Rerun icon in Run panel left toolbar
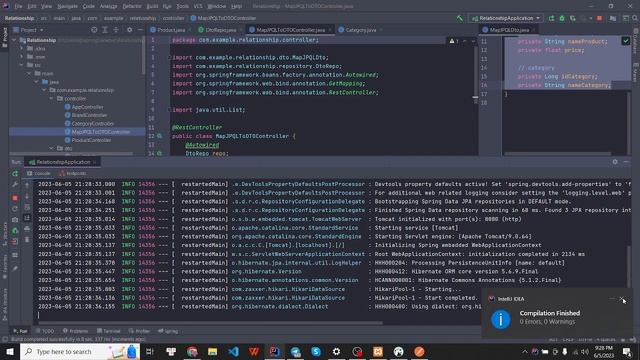The image size is (640, 360). point(15,173)
